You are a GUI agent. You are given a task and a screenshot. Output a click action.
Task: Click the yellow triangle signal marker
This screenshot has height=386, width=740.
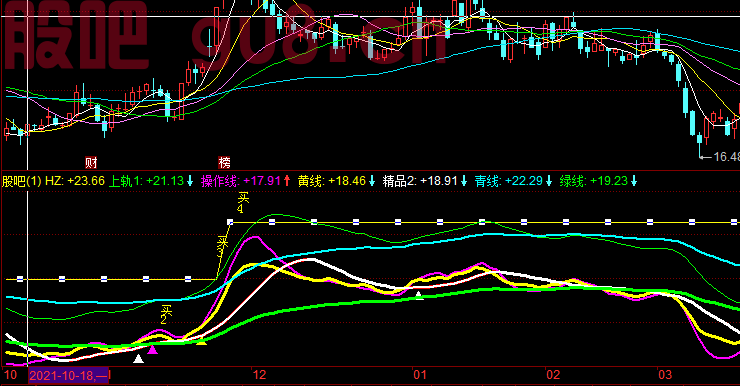point(202,342)
